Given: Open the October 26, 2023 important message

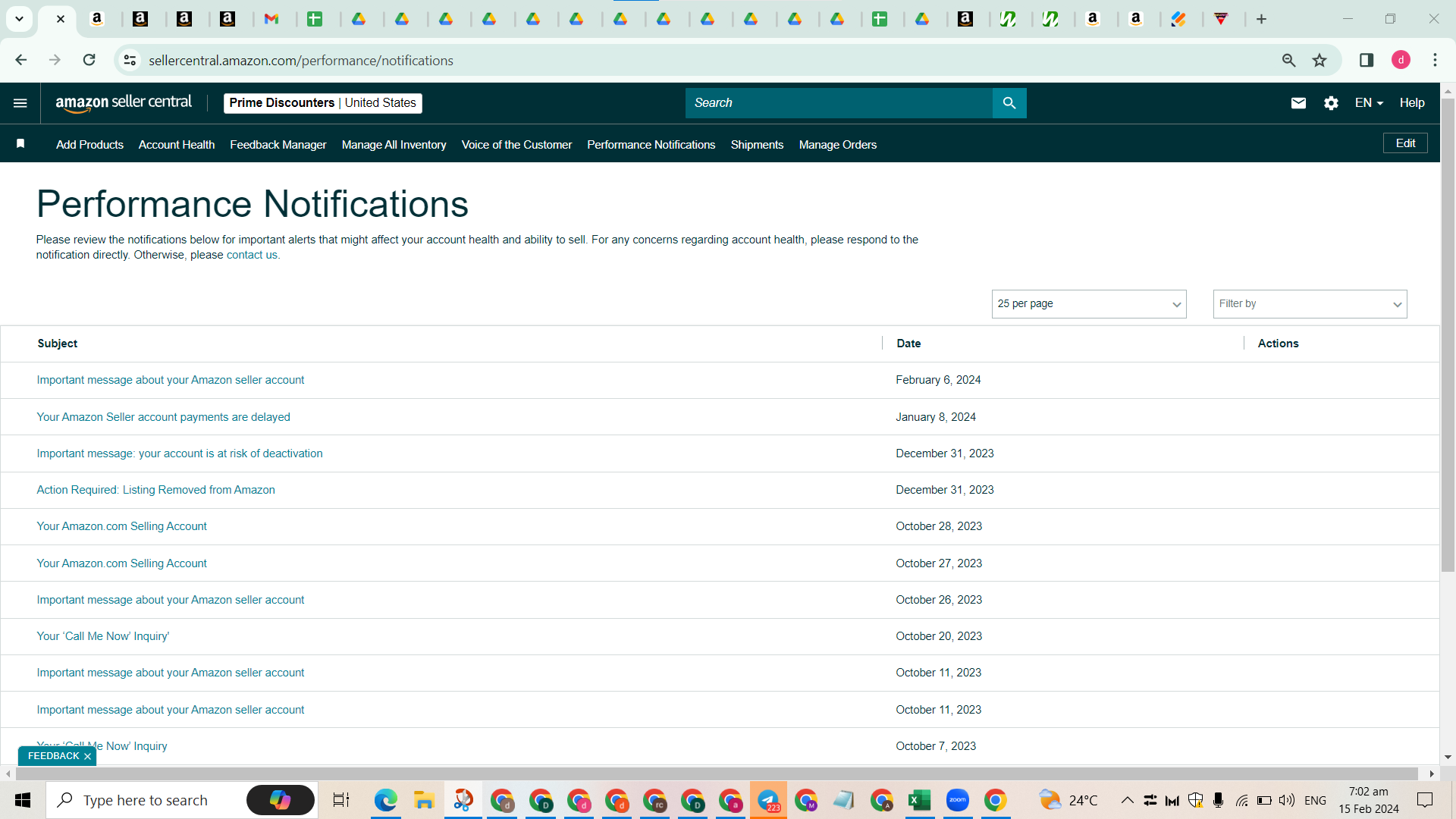Looking at the screenshot, I should pos(171,600).
